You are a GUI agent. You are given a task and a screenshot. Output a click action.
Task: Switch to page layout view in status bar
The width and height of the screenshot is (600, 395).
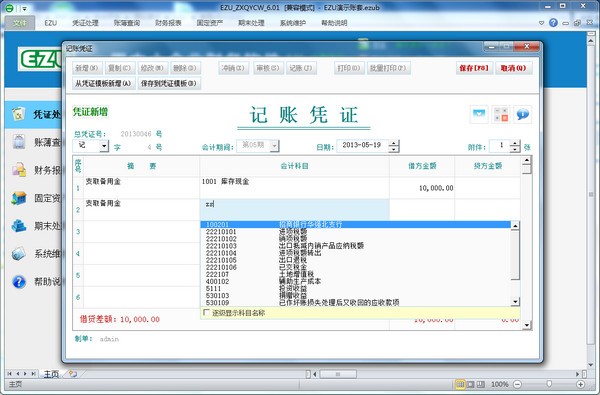pos(471,384)
